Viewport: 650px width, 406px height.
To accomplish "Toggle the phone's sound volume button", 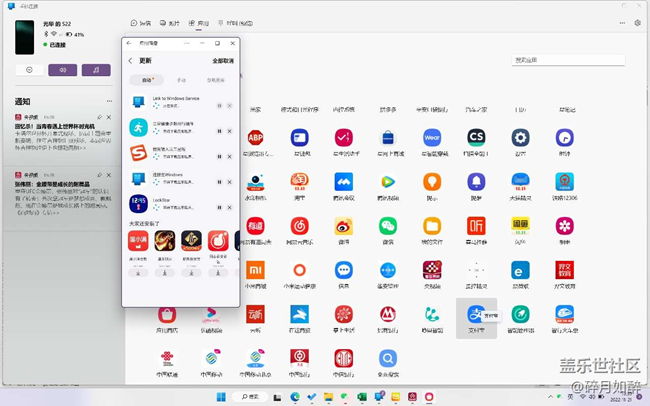I will coord(62,70).
